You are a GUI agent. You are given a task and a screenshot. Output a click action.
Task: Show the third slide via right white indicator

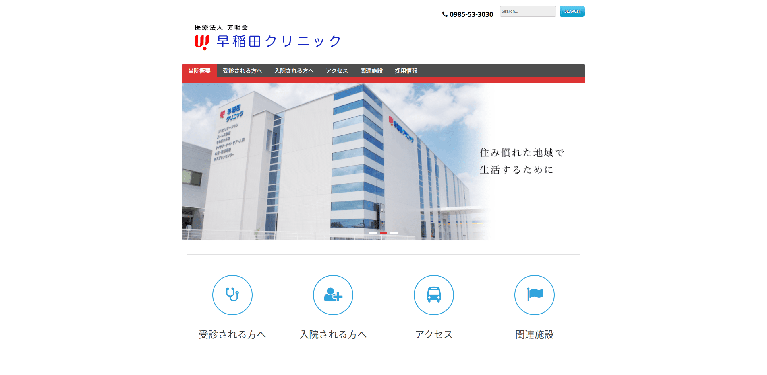[394, 233]
